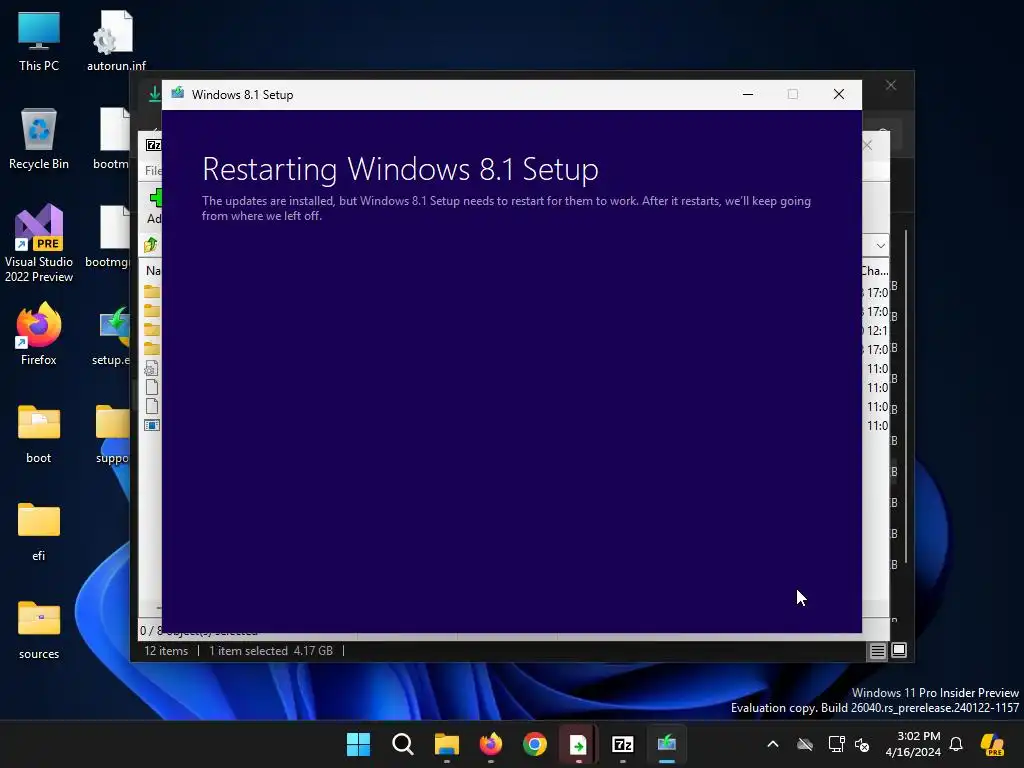Click the '1 item selected 4.17 GB' status text
Viewport: 1024px width, 768px height.
(270, 650)
